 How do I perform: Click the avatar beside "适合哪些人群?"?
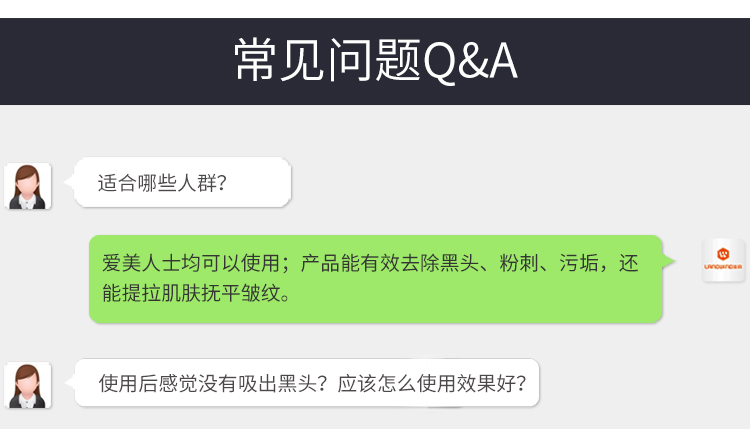[28, 186]
